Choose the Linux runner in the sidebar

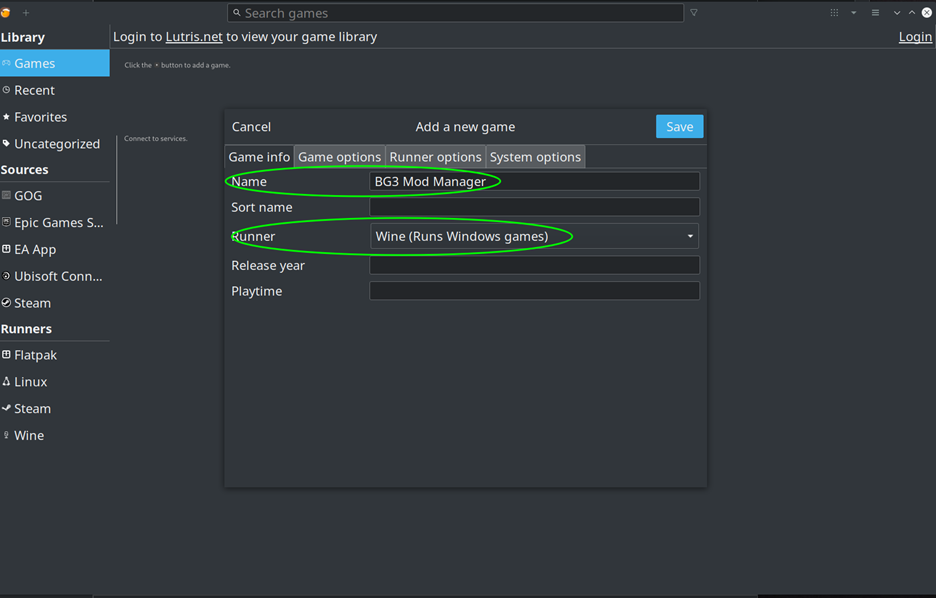pos(30,382)
